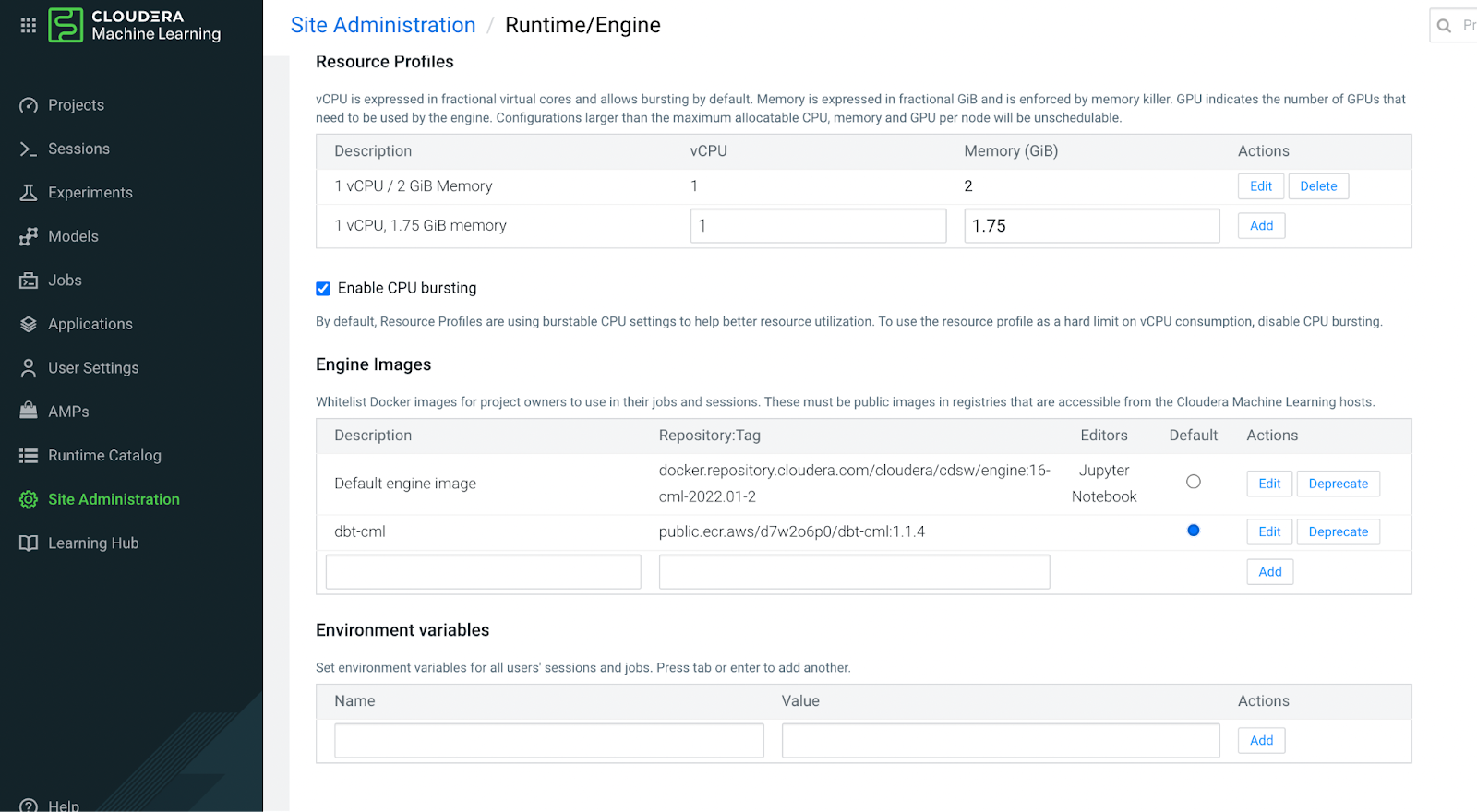Open Sessions terminal icon
1477x812 pixels.
[x=29, y=149]
